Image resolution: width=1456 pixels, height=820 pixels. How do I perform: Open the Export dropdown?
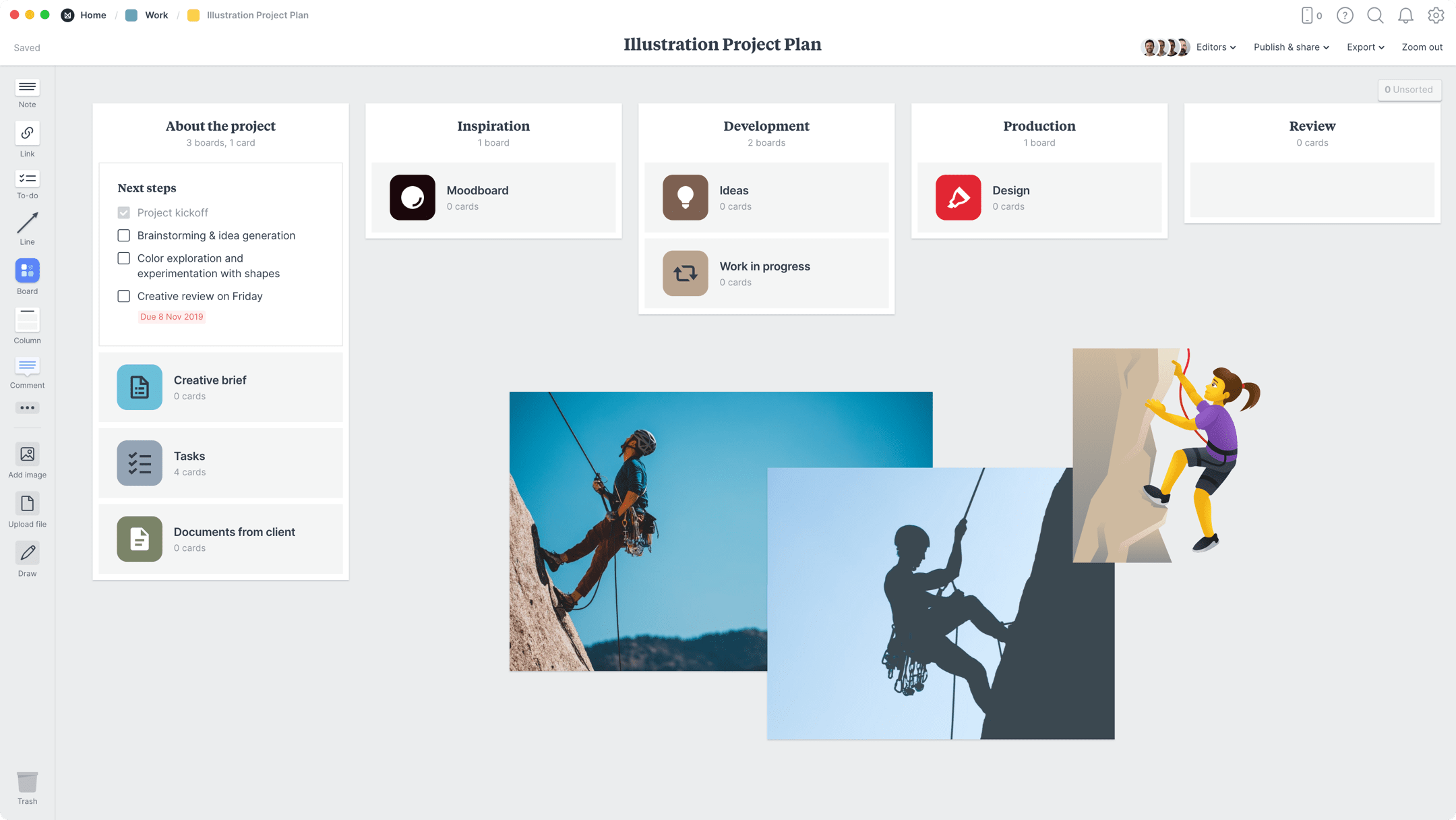1365,47
